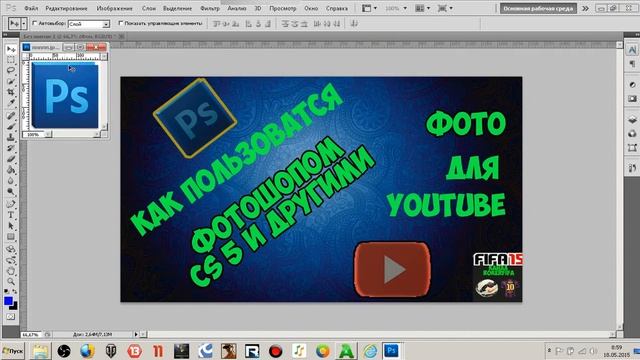The height and width of the screenshot is (360, 640).
Task: Select the Rectangular Marquee tool
Action: [x=11, y=60]
